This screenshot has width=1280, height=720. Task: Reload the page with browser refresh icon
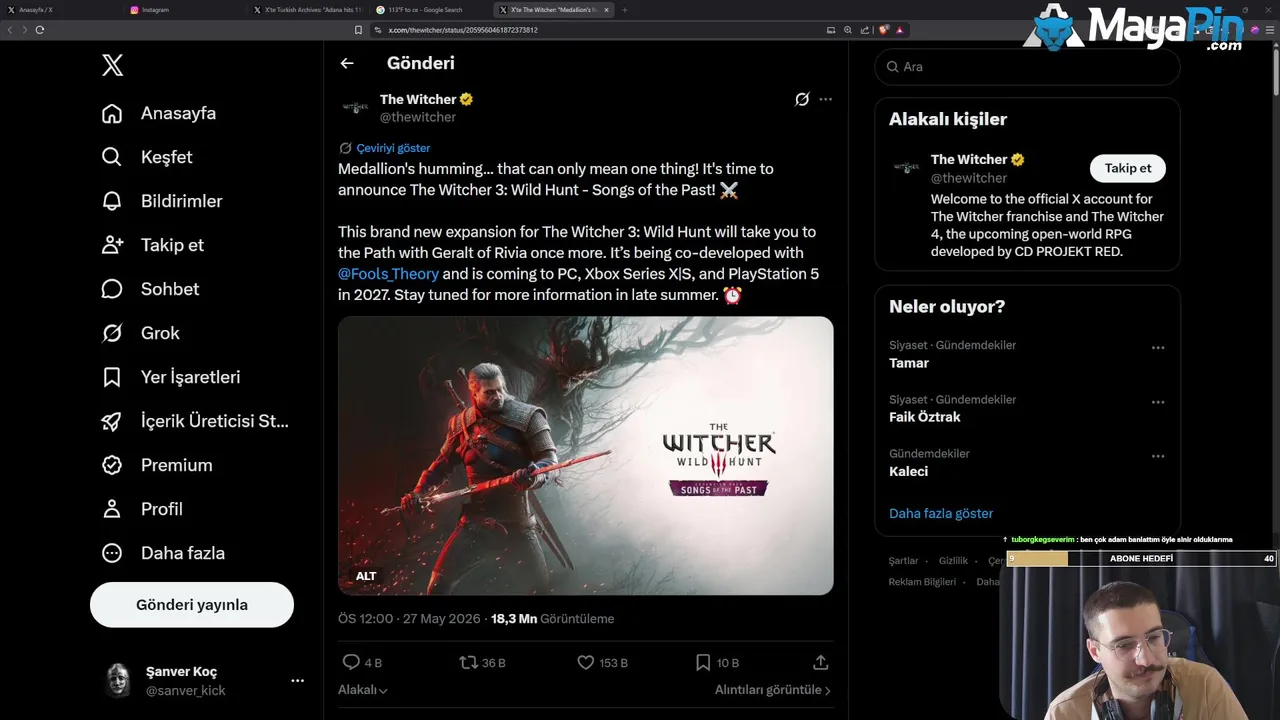point(40,30)
